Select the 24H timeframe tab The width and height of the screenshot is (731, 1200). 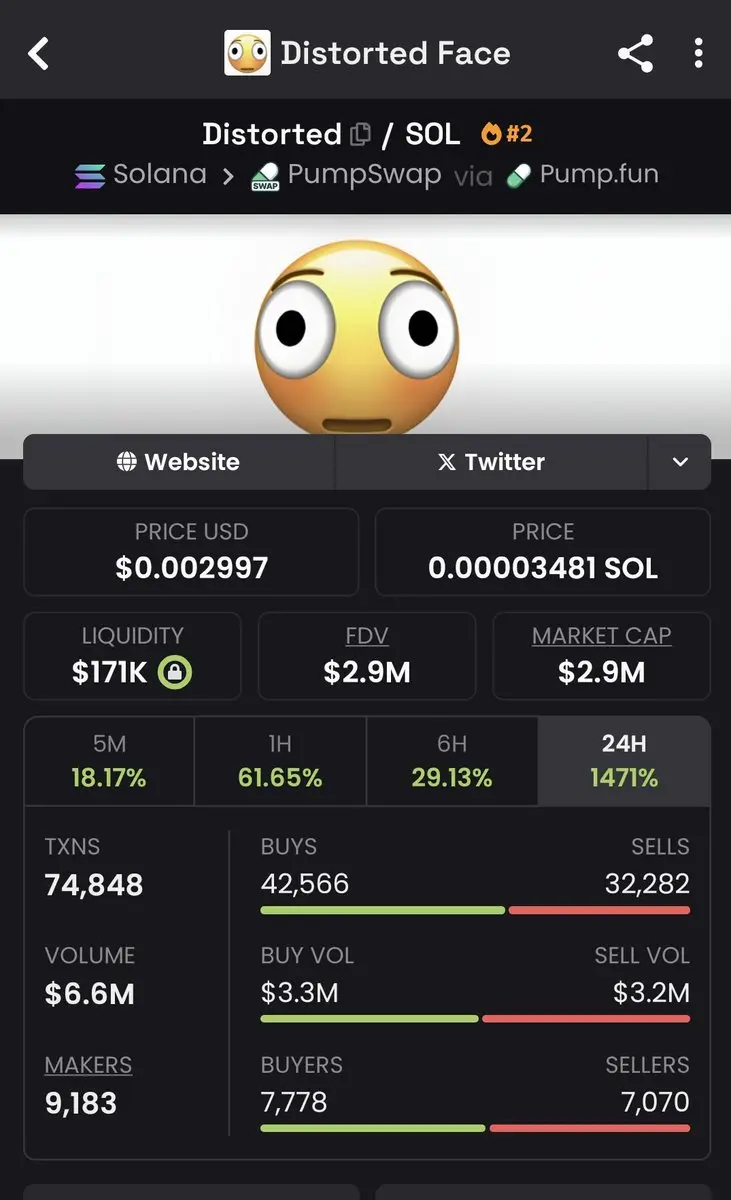pyautogui.click(x=624, y=761)
